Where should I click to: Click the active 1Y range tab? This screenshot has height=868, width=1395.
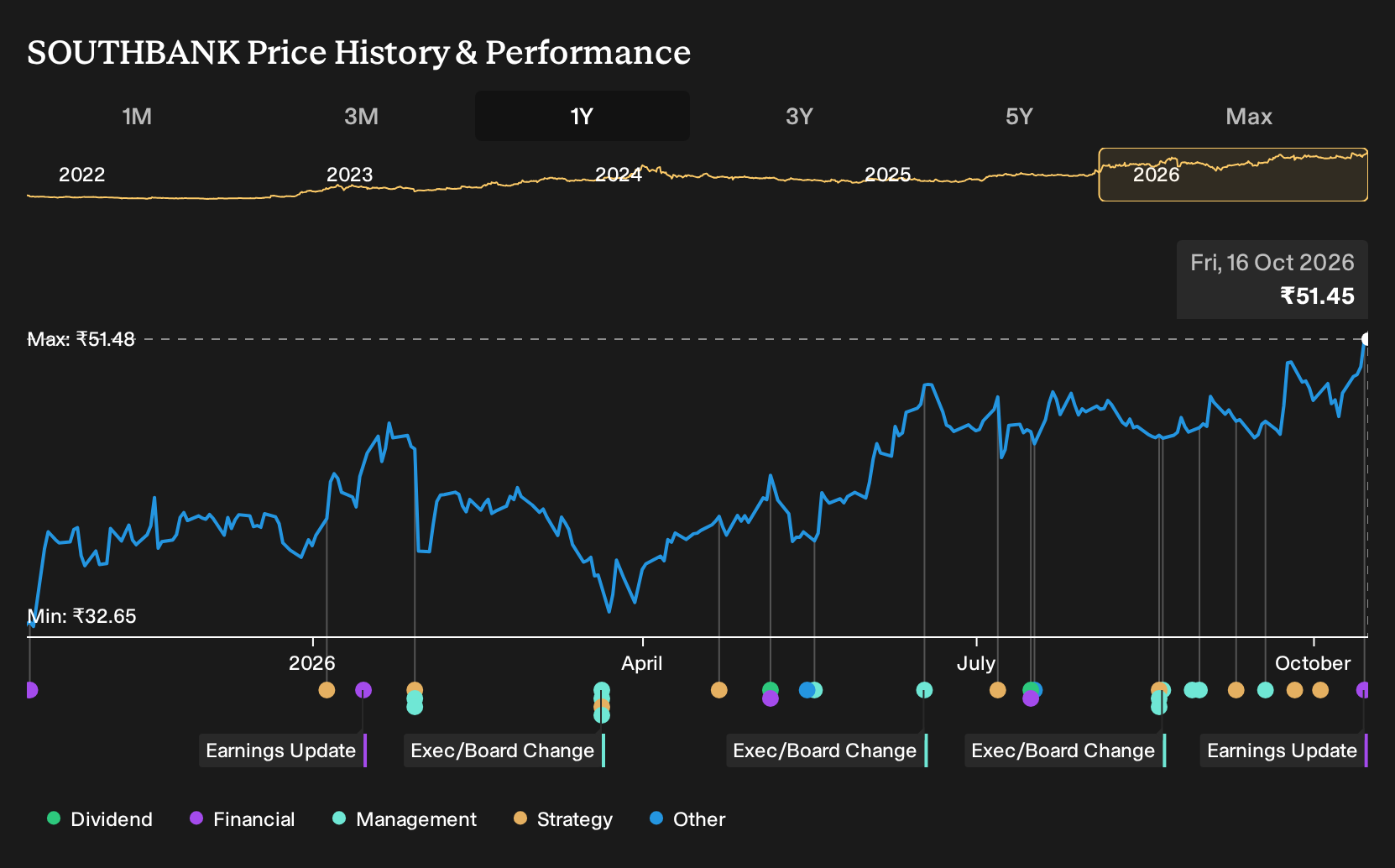(582, 116)
